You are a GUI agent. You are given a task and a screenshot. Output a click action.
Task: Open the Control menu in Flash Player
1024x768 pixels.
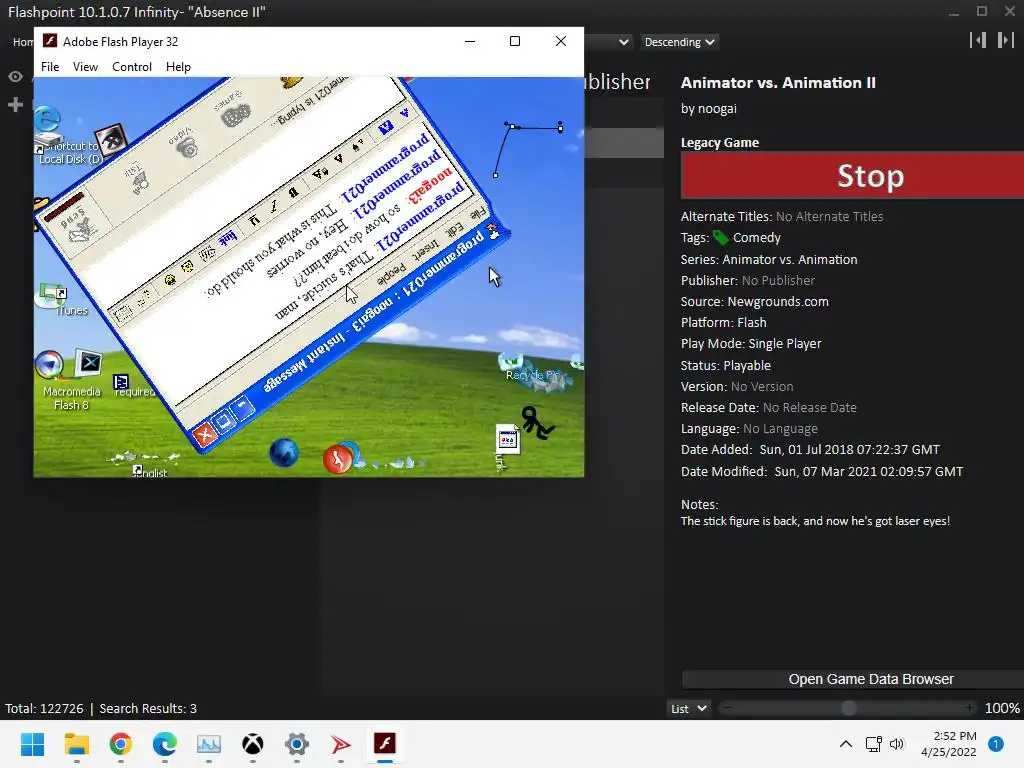pos(132,67)
